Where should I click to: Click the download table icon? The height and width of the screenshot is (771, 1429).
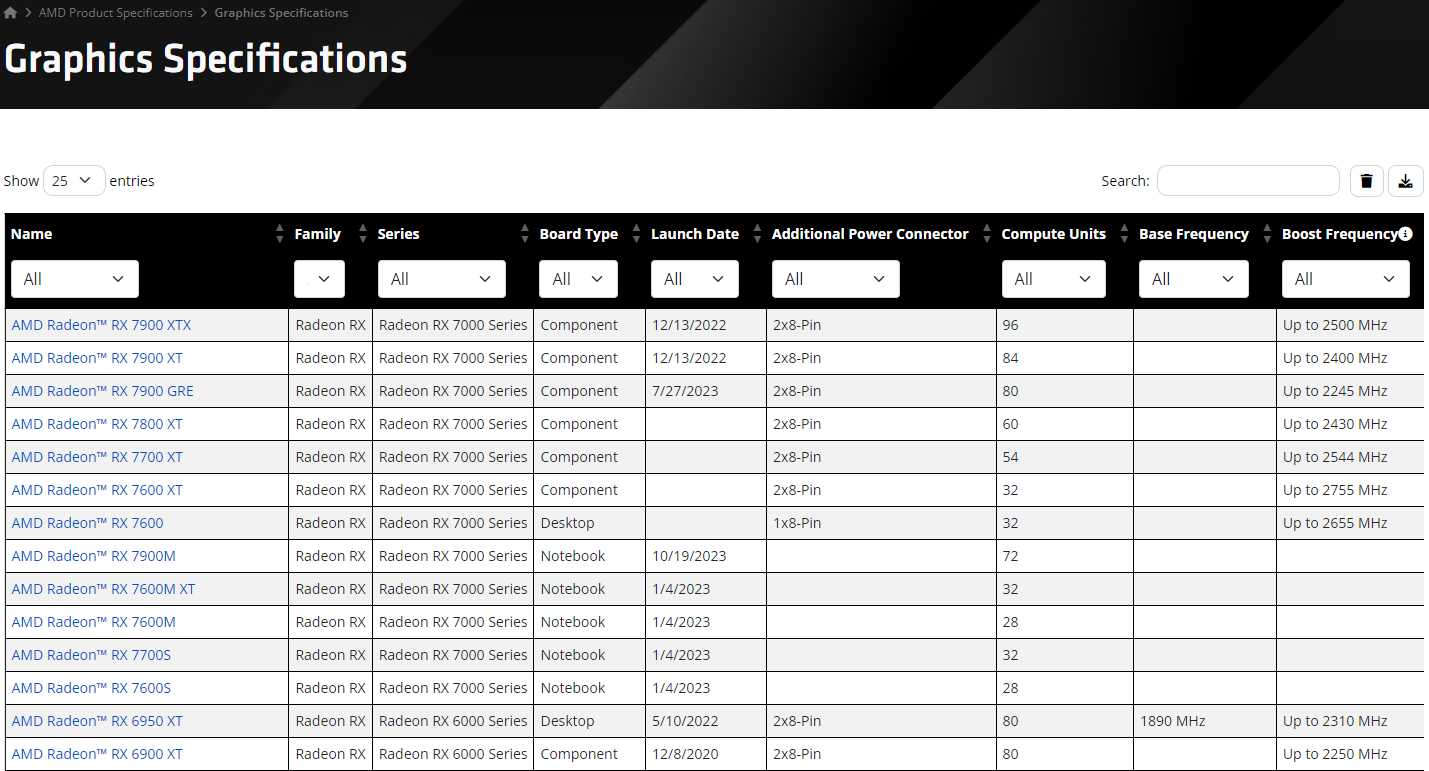point(1406,181)
